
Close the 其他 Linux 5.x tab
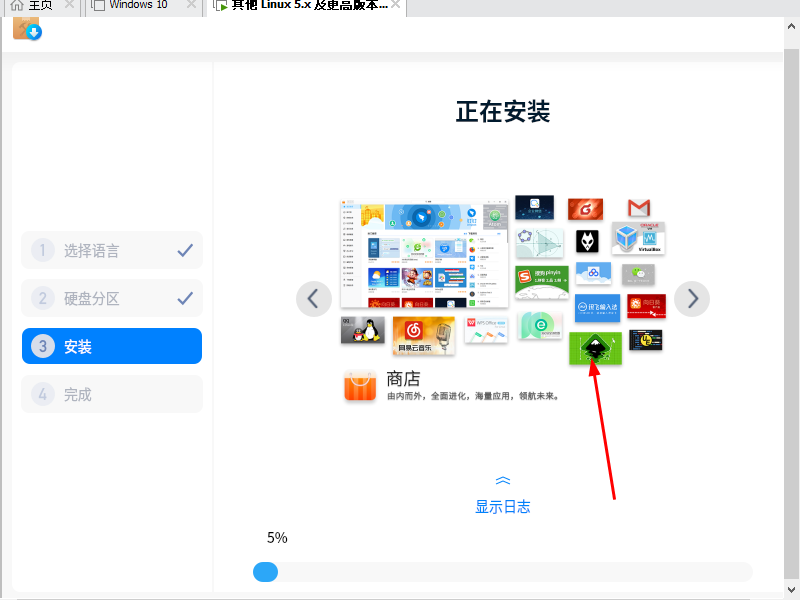pyautogui.click(x=395, y=5)
